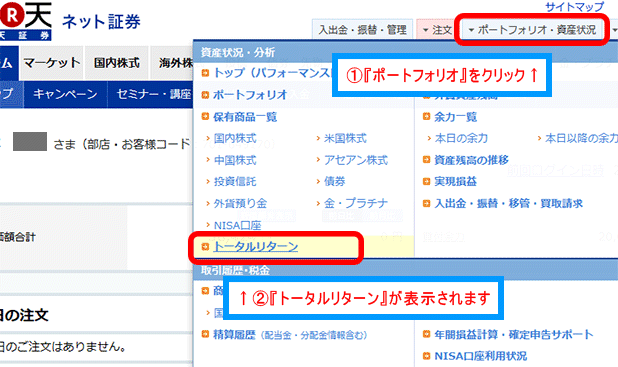
Task: Click the 取引履歴・税金 section header
Action: [x=235, y=270]
